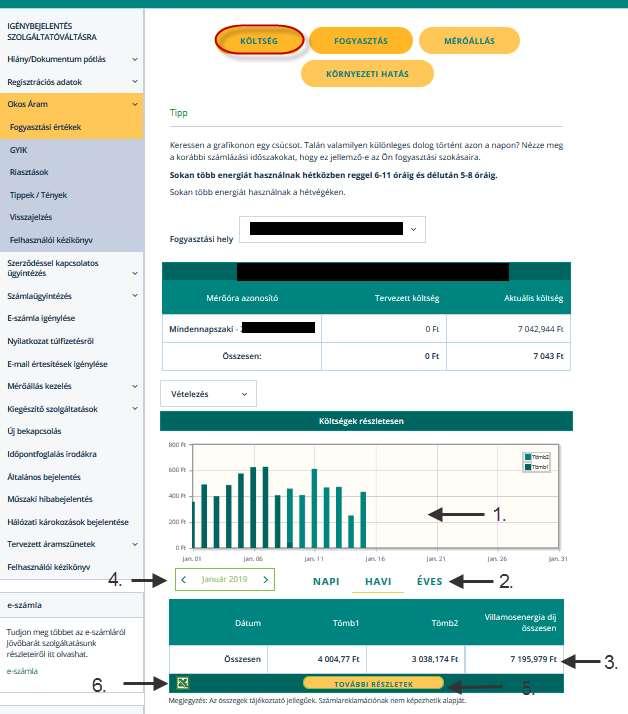Select the NAPI view
This screenshot has width=628, height=714.
326,581
